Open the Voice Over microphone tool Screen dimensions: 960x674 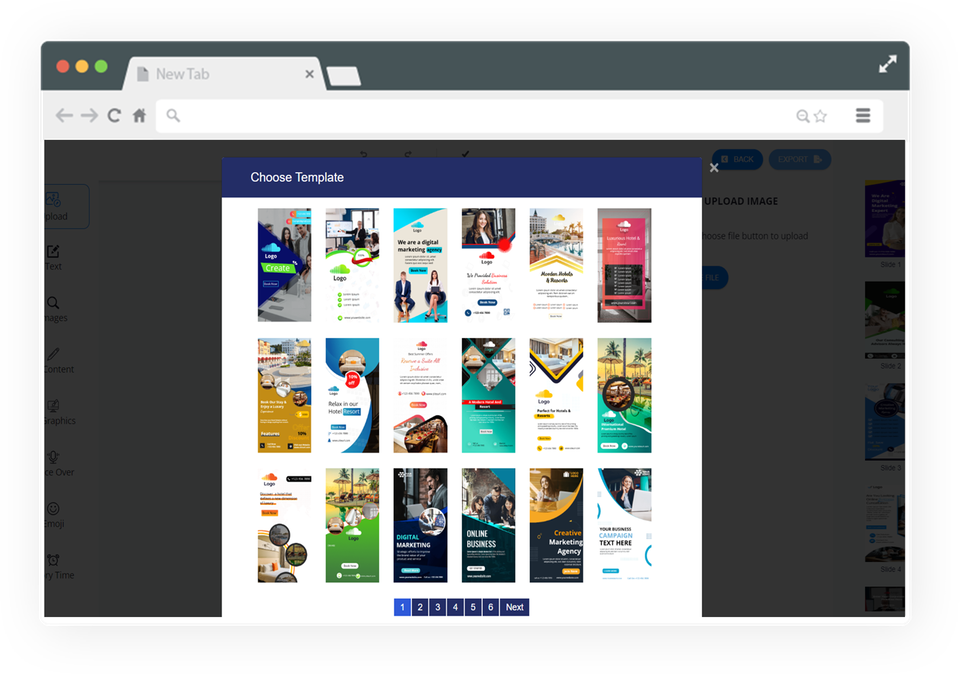point(58,463)
